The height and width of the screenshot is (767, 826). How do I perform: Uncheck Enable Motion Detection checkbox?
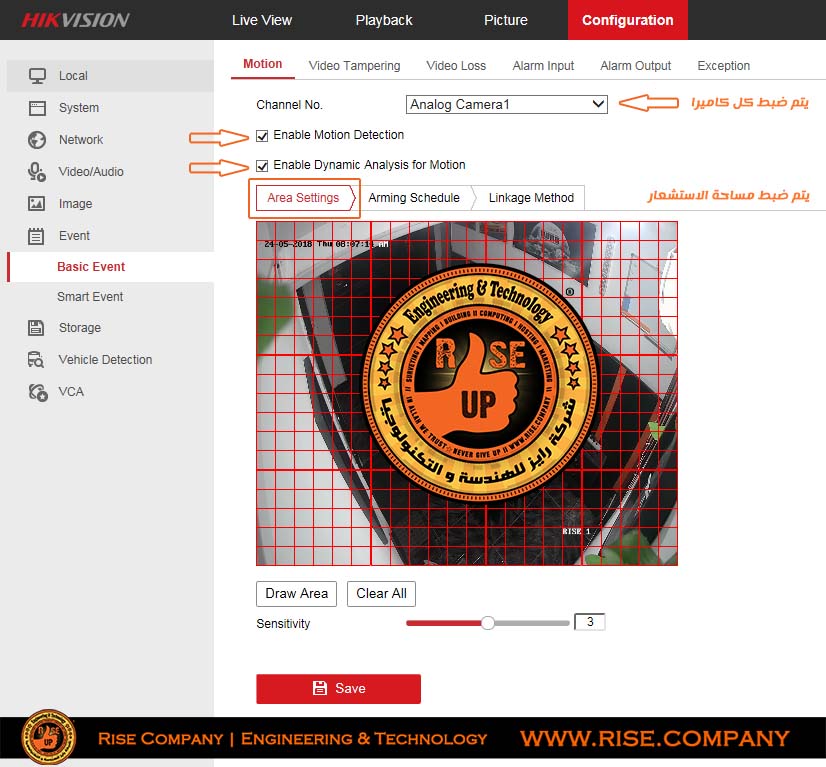(262, 135)
